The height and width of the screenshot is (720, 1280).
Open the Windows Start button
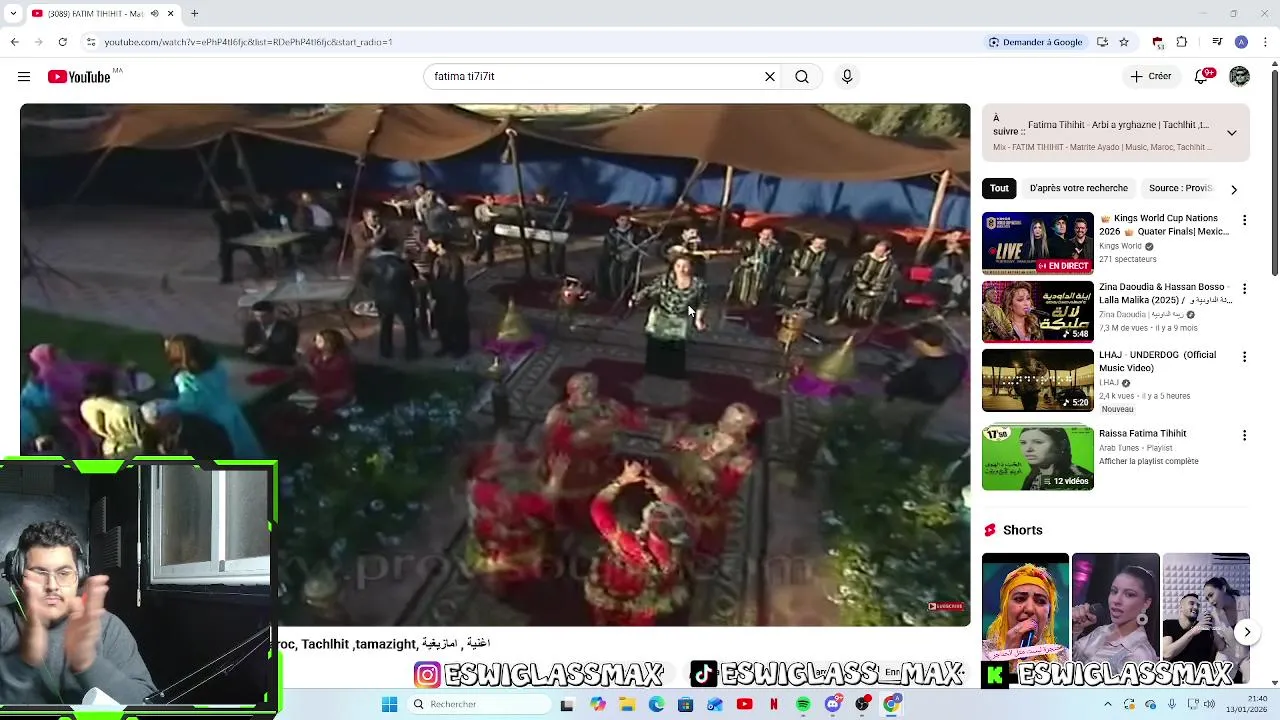[390, 704]
